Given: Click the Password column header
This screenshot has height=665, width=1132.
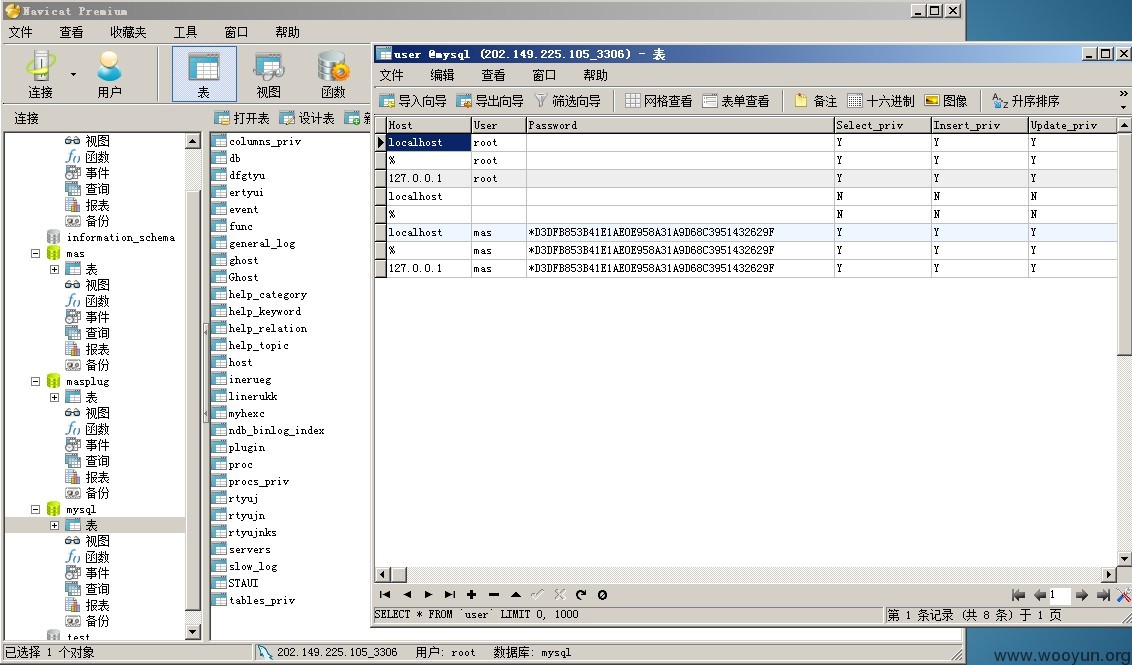Looking at the screenshot, I should (680, 125).
